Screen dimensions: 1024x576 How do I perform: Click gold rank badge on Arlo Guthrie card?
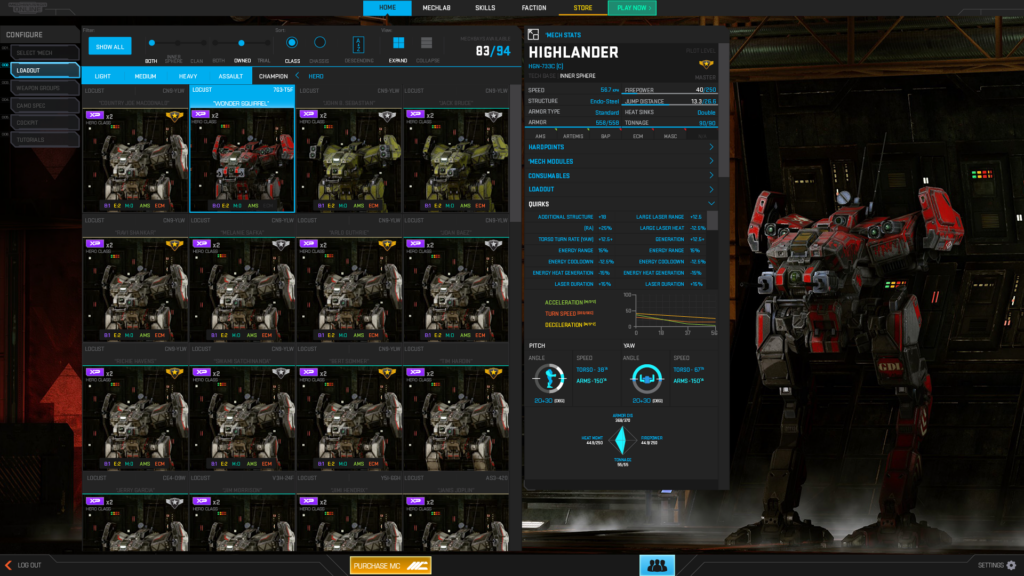tap(387, 246)
